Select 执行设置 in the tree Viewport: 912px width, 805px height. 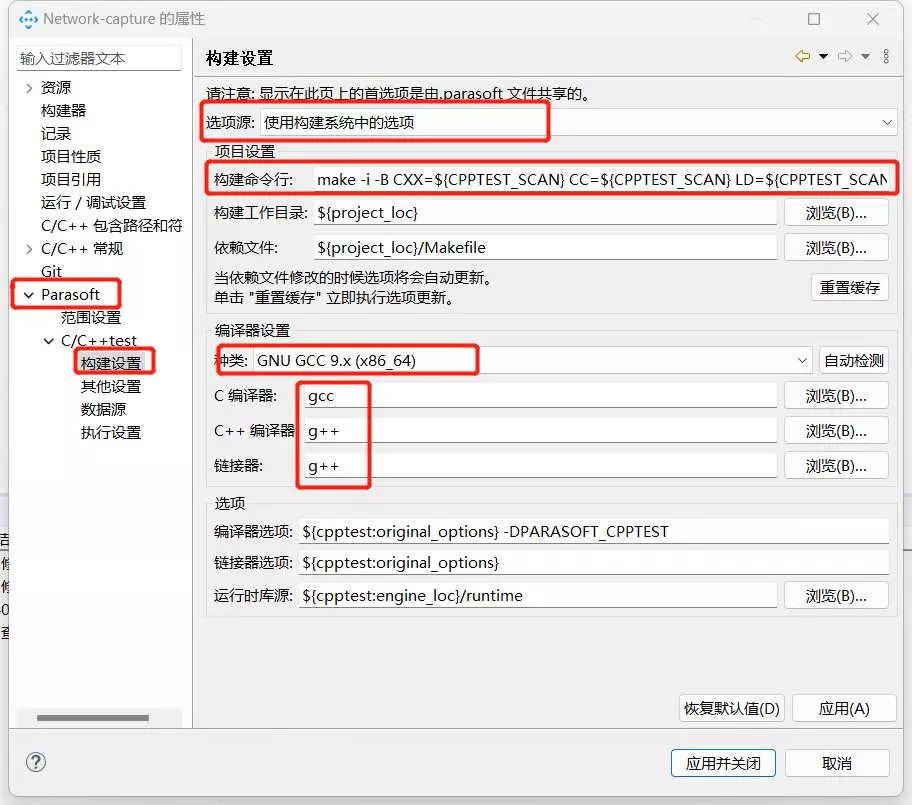pyautogui.click(x=111, y=433)
